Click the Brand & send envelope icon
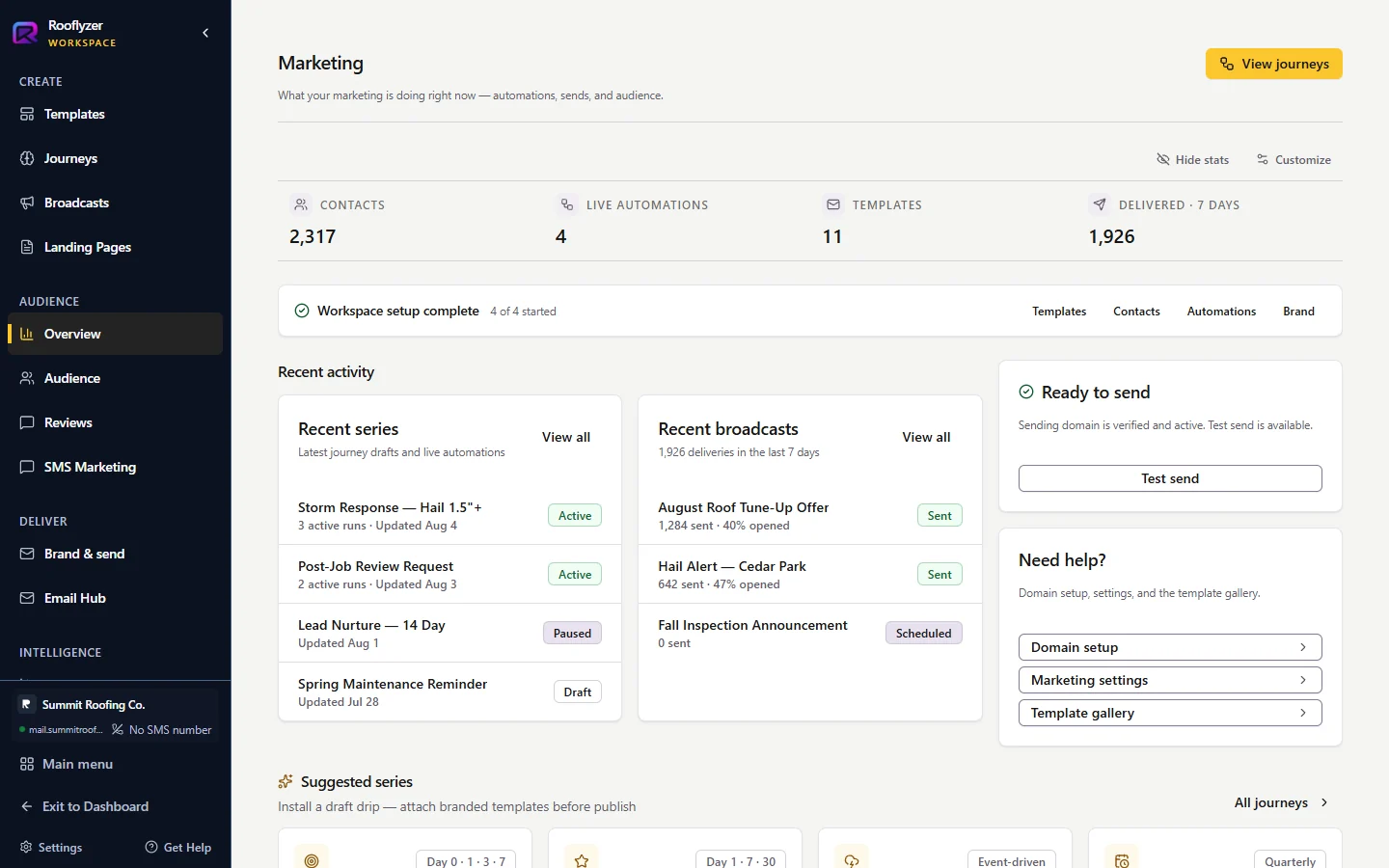 pos(27,554)
